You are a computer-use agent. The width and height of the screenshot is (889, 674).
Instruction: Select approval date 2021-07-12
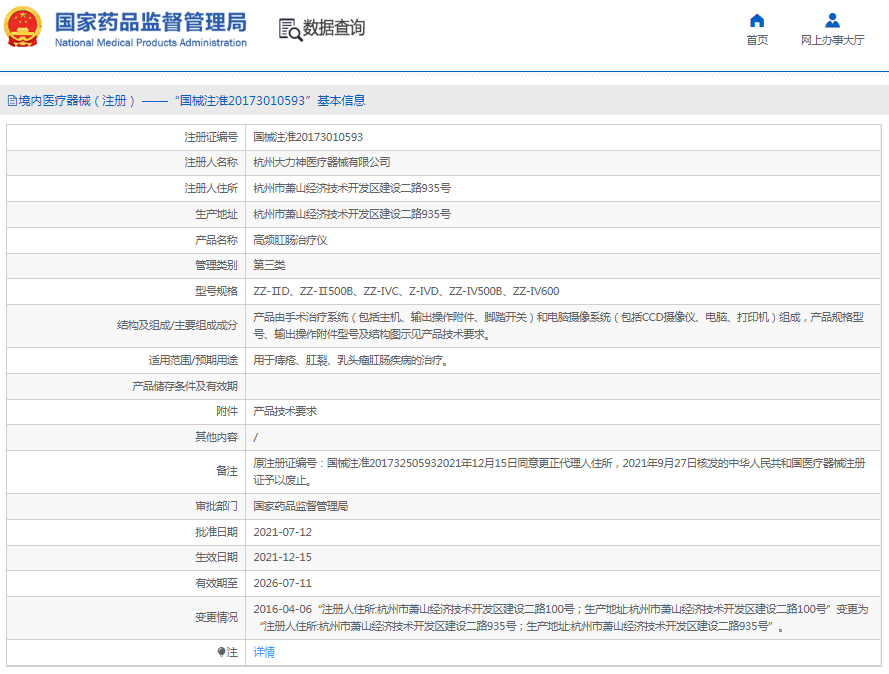click(282, 532)
